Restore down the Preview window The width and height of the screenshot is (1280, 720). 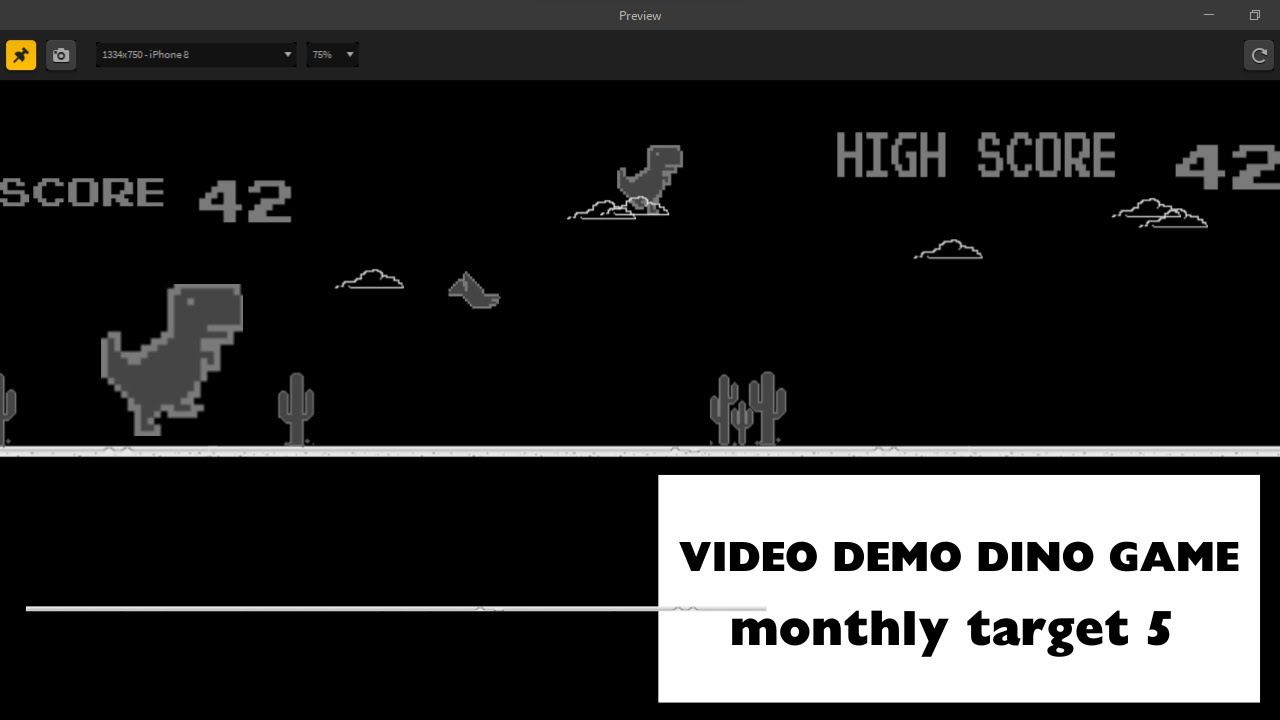[1254, 15]
